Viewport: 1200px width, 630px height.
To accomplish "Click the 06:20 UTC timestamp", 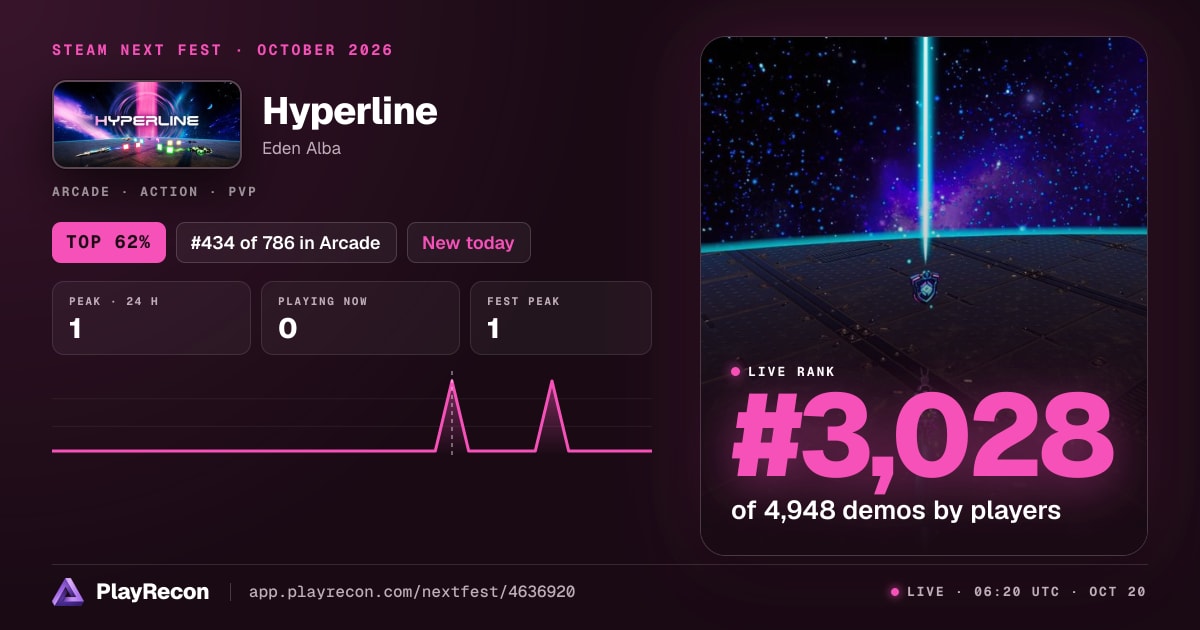I will (x=1015, y=592).
